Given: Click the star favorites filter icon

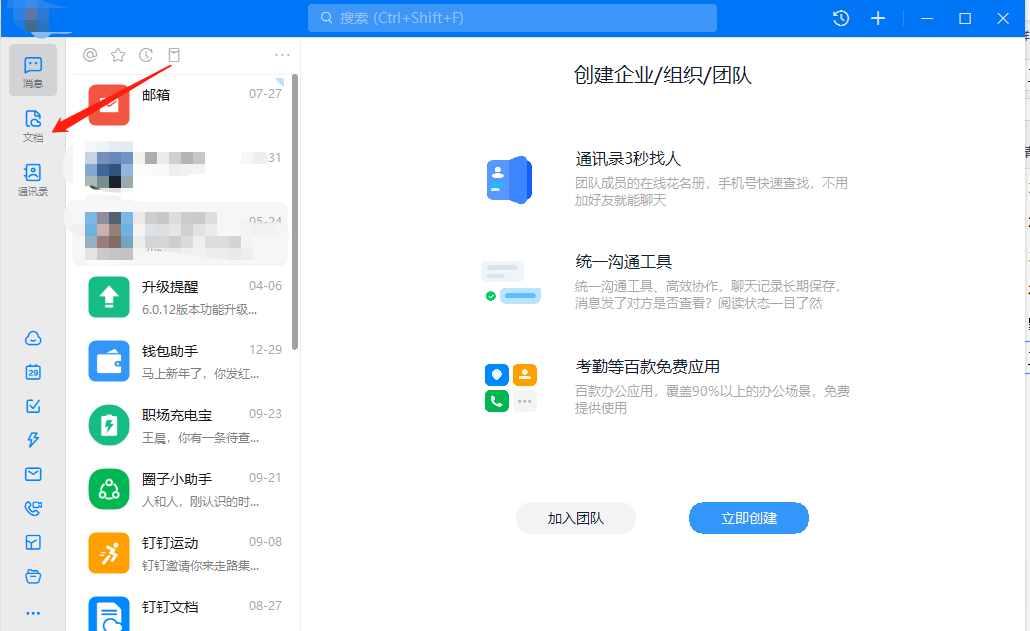Looking at the screenshot, I should coord(118,55).
